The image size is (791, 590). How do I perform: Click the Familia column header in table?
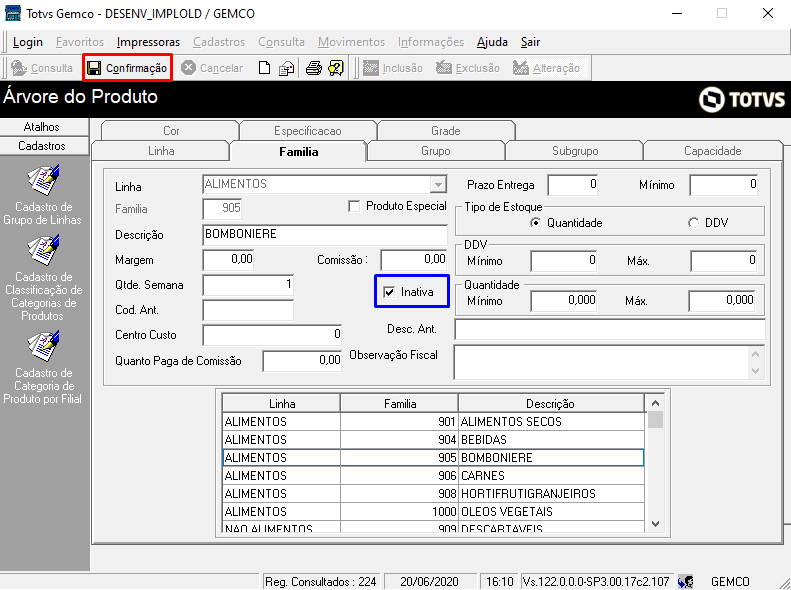coord(400,403)
